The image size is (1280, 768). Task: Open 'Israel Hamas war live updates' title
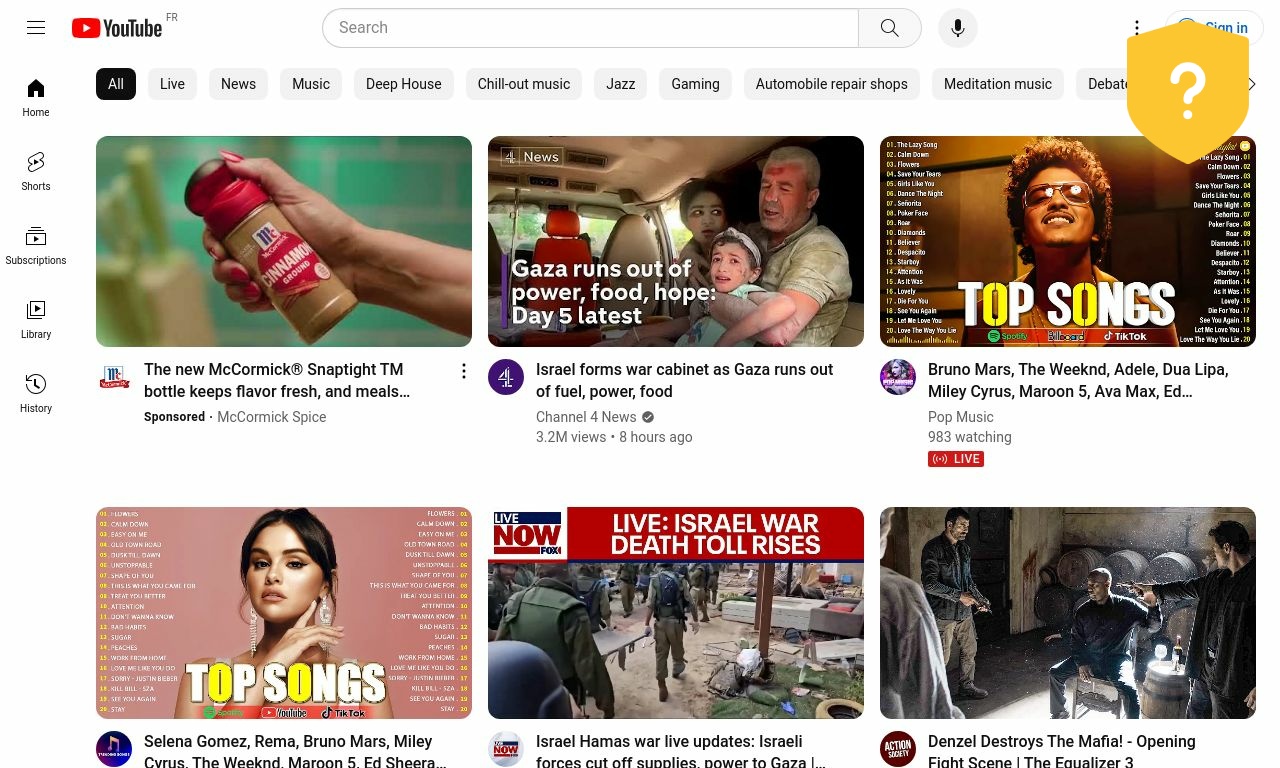(x=680, y=752)
